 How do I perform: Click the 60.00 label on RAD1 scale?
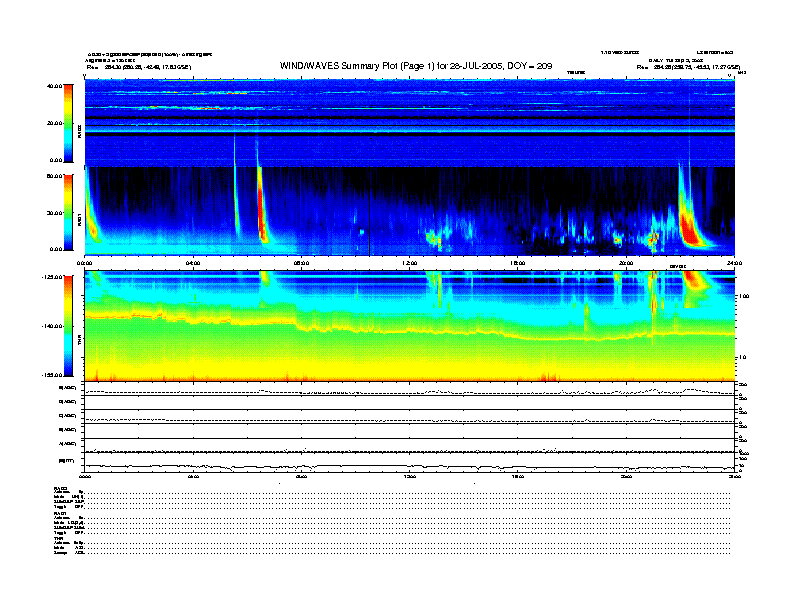pos(54,176)
